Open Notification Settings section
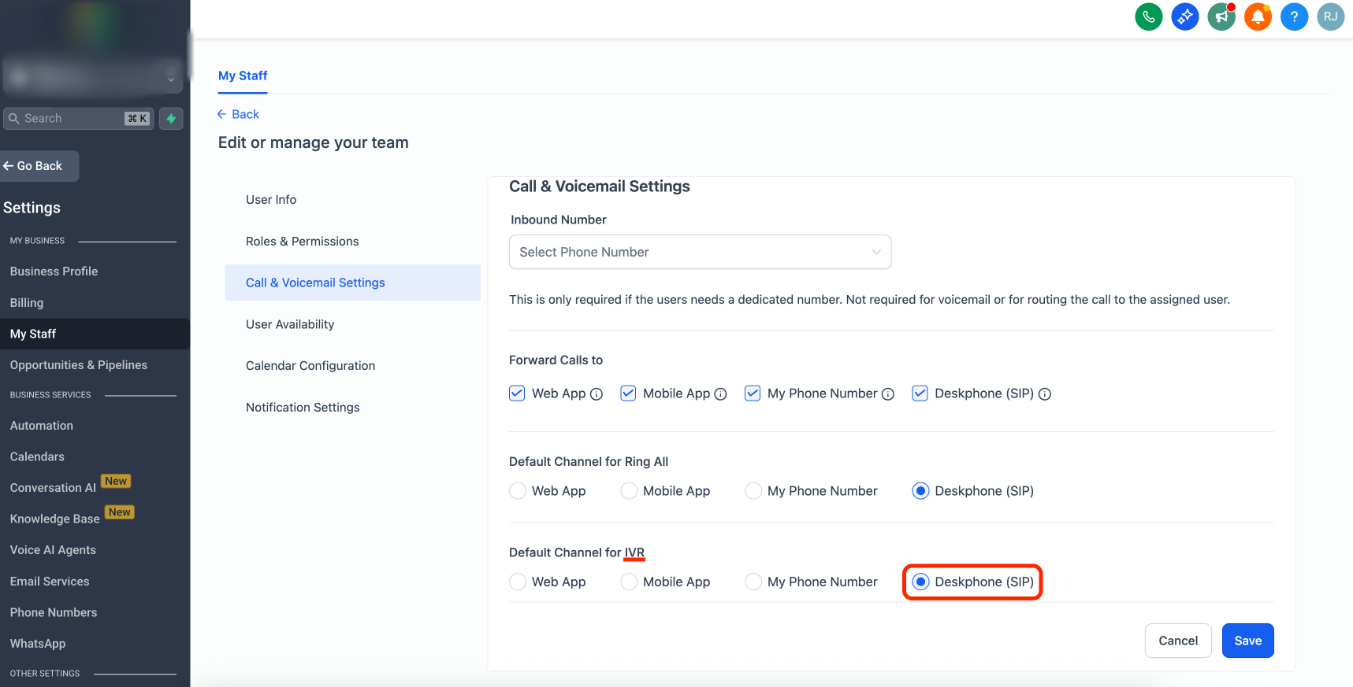1353x687 pixels. coord(352,407)
